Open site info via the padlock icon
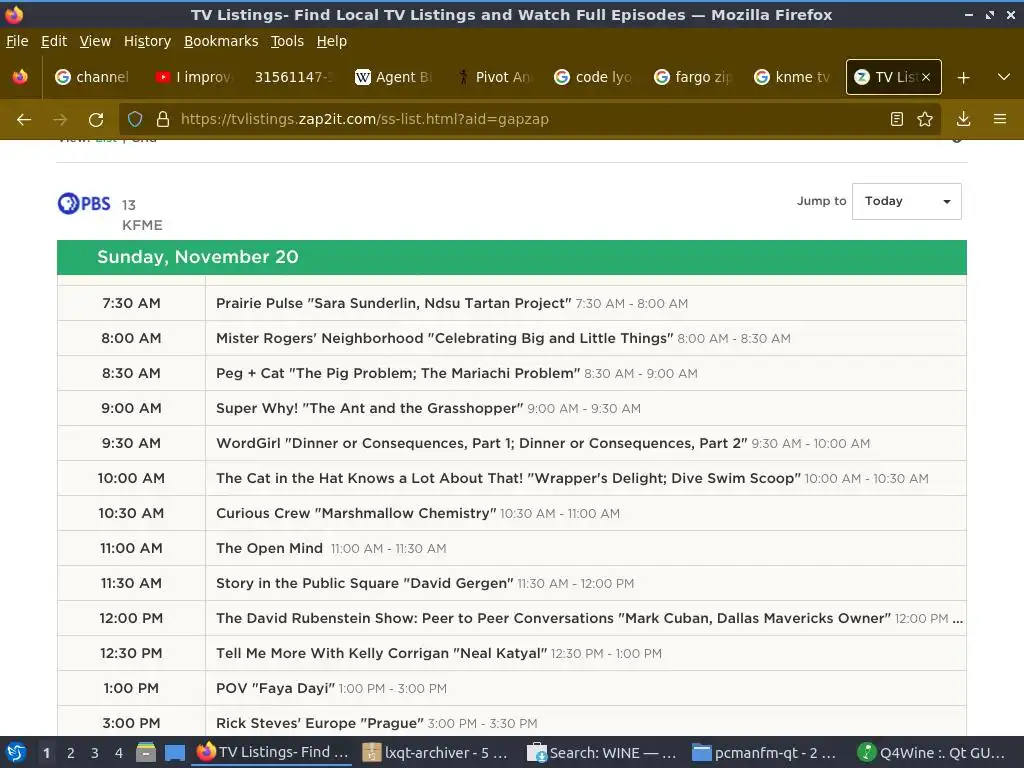1024x768 pixels. coord(163,120)
